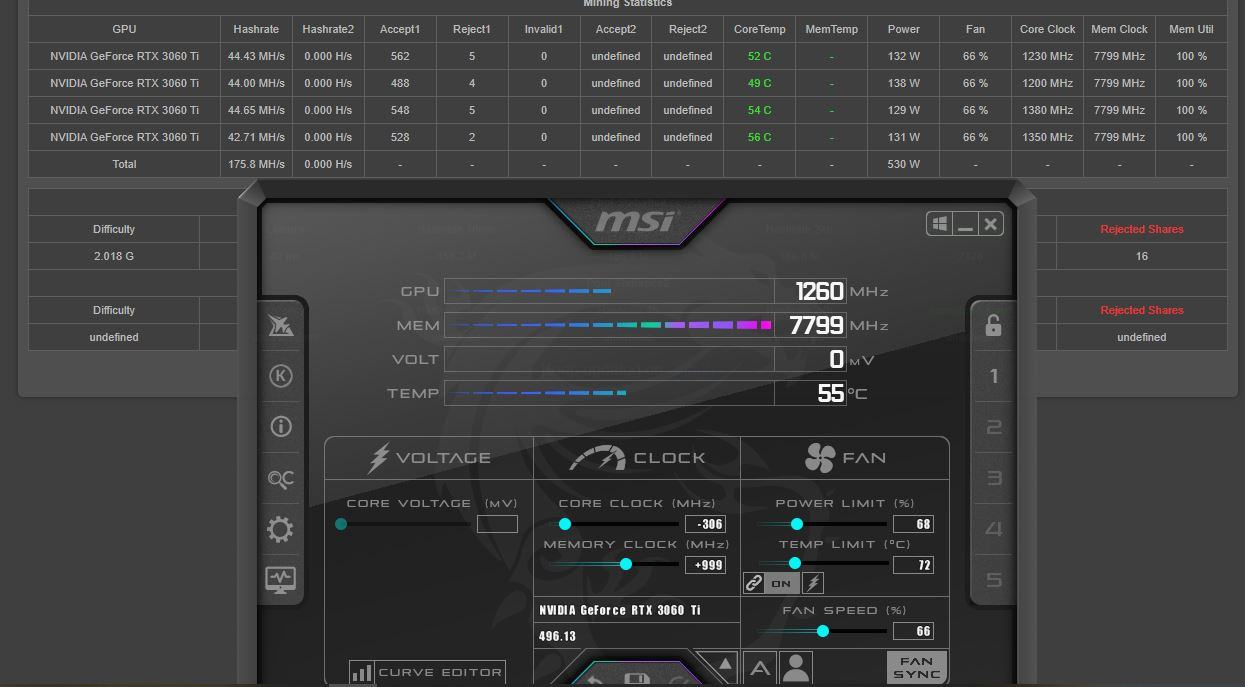Click the MSI dragon logo sidebar icon
The width and height of the screenshot is (1245, 687).
[x=281, y=325]
